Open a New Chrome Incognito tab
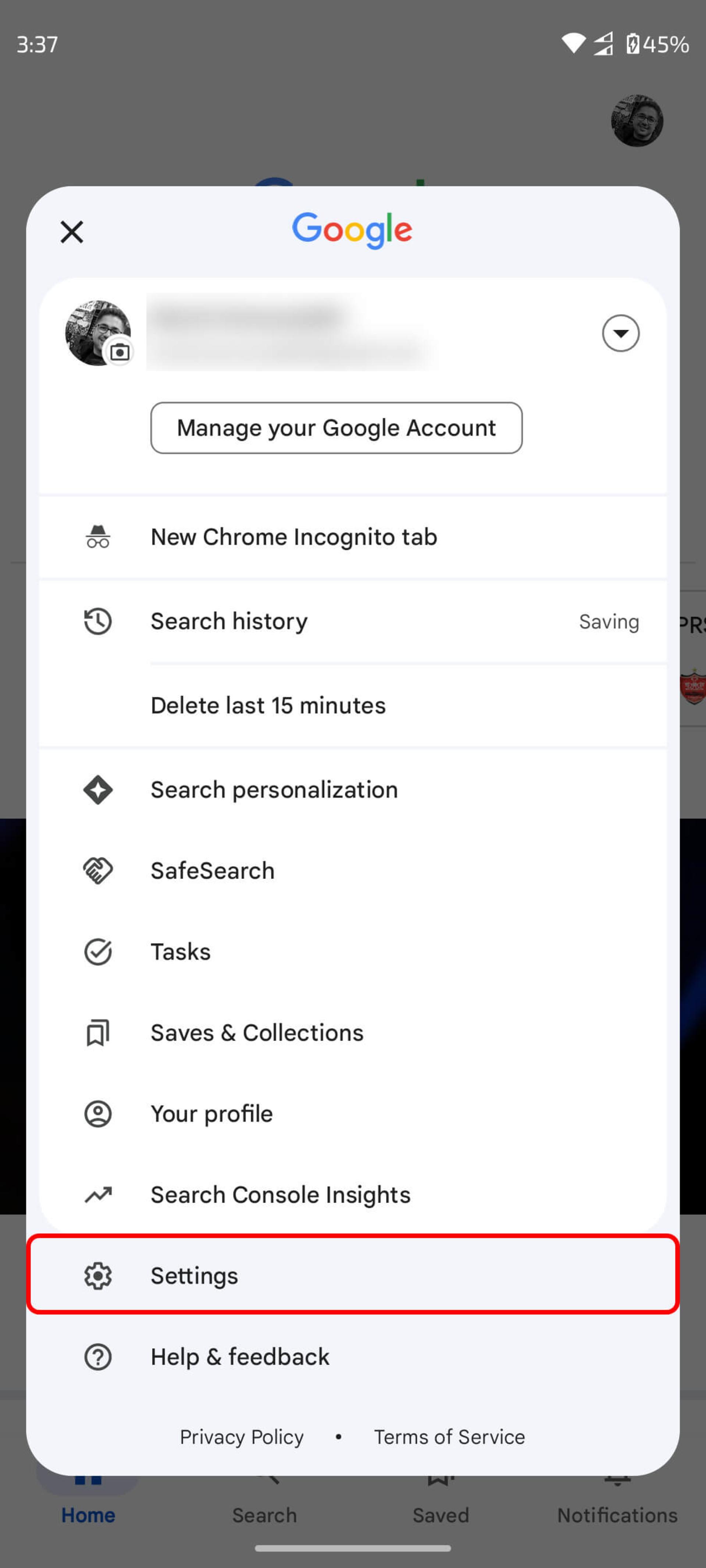This screenshot has width=706, height=1568. click(x=353, y=537)
